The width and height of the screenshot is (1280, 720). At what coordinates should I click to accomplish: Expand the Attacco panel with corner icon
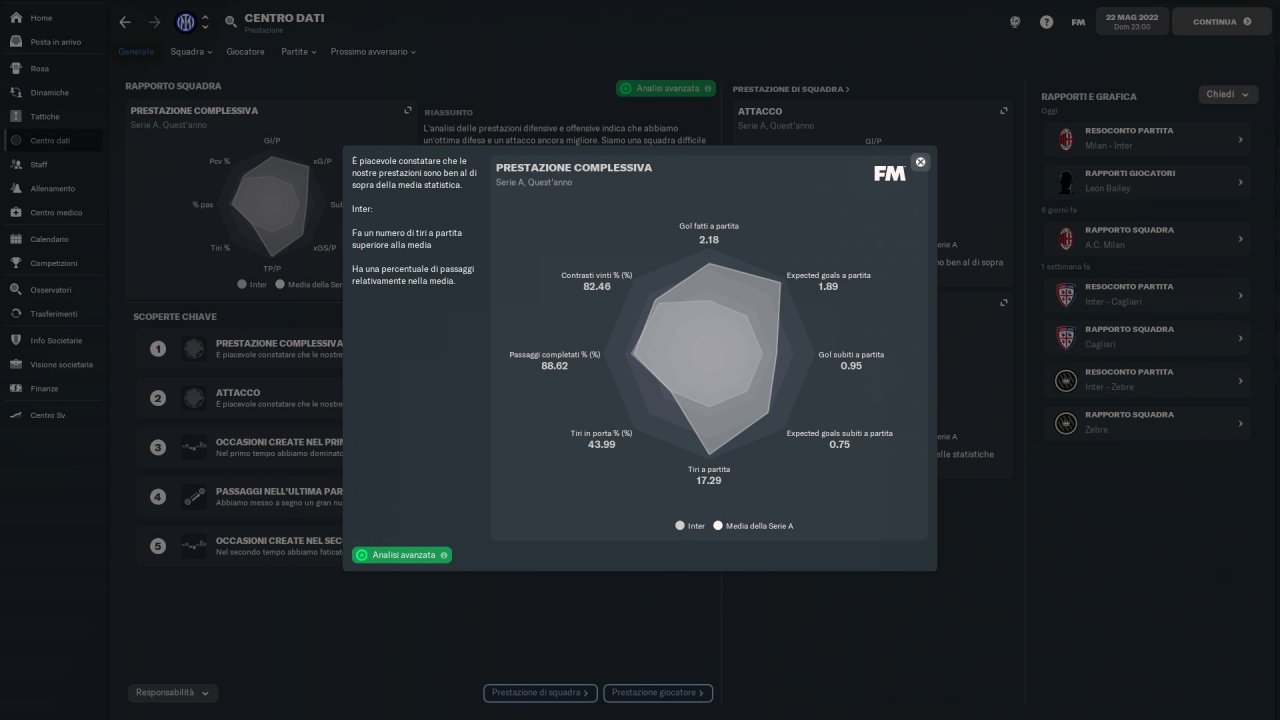click(x=1004, y=111)
